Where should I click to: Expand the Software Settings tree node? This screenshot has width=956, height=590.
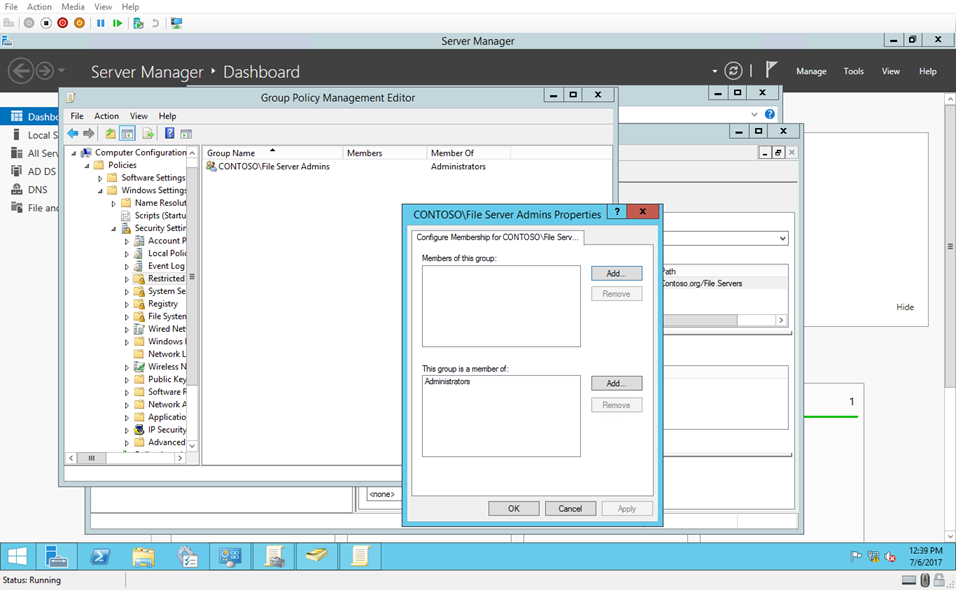[x=100, y=179]
